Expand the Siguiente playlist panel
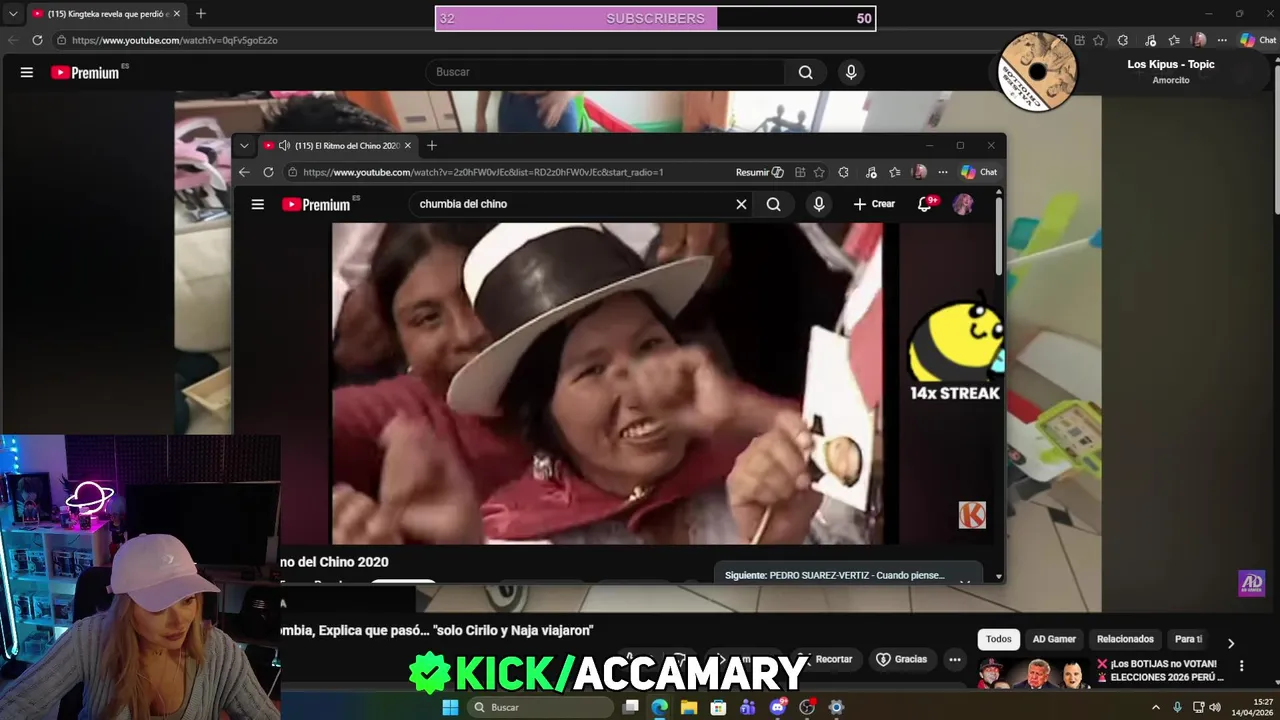1280x720 pixels. [965, 580]
